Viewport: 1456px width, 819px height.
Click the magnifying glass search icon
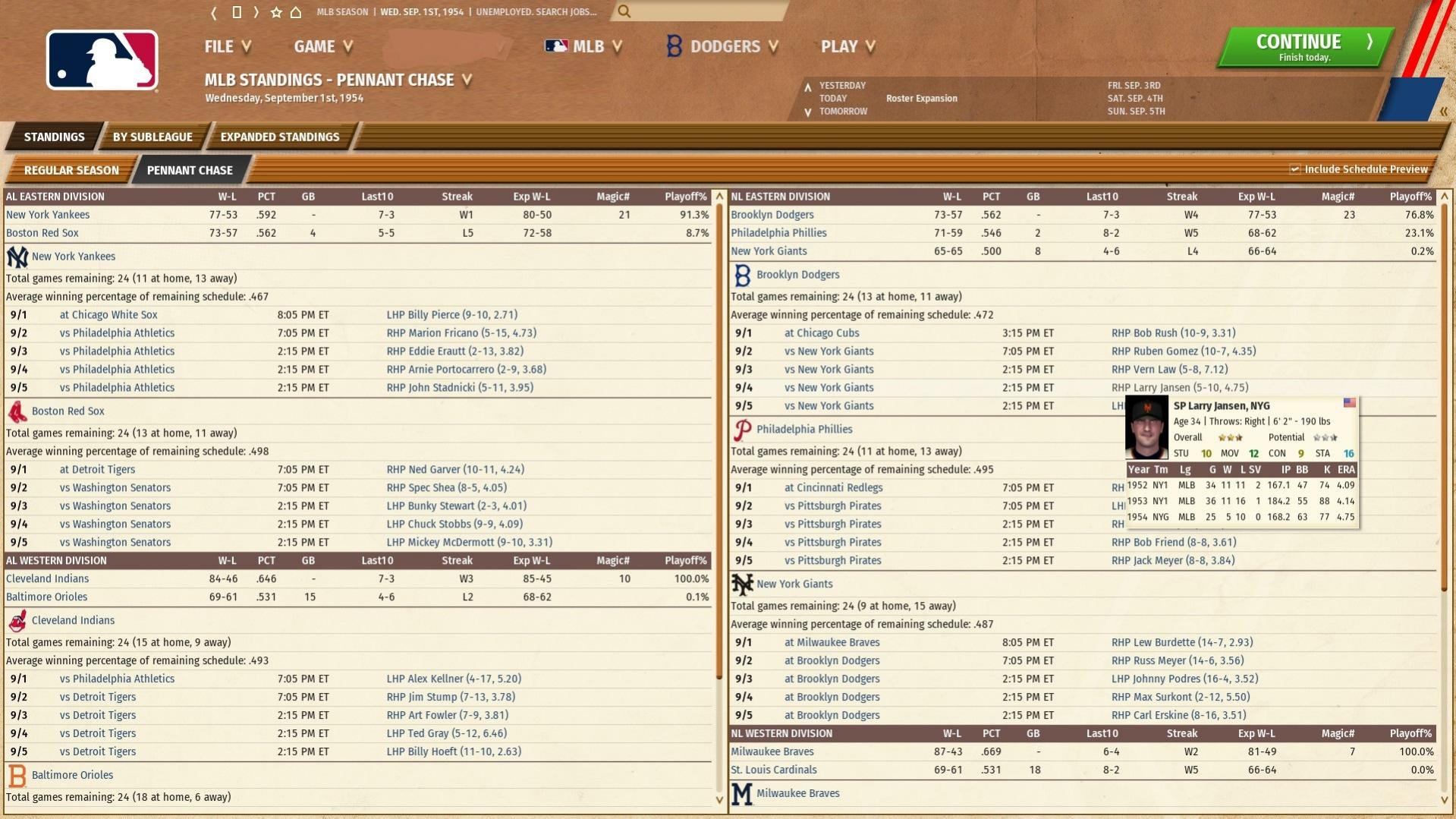(624, 11)
